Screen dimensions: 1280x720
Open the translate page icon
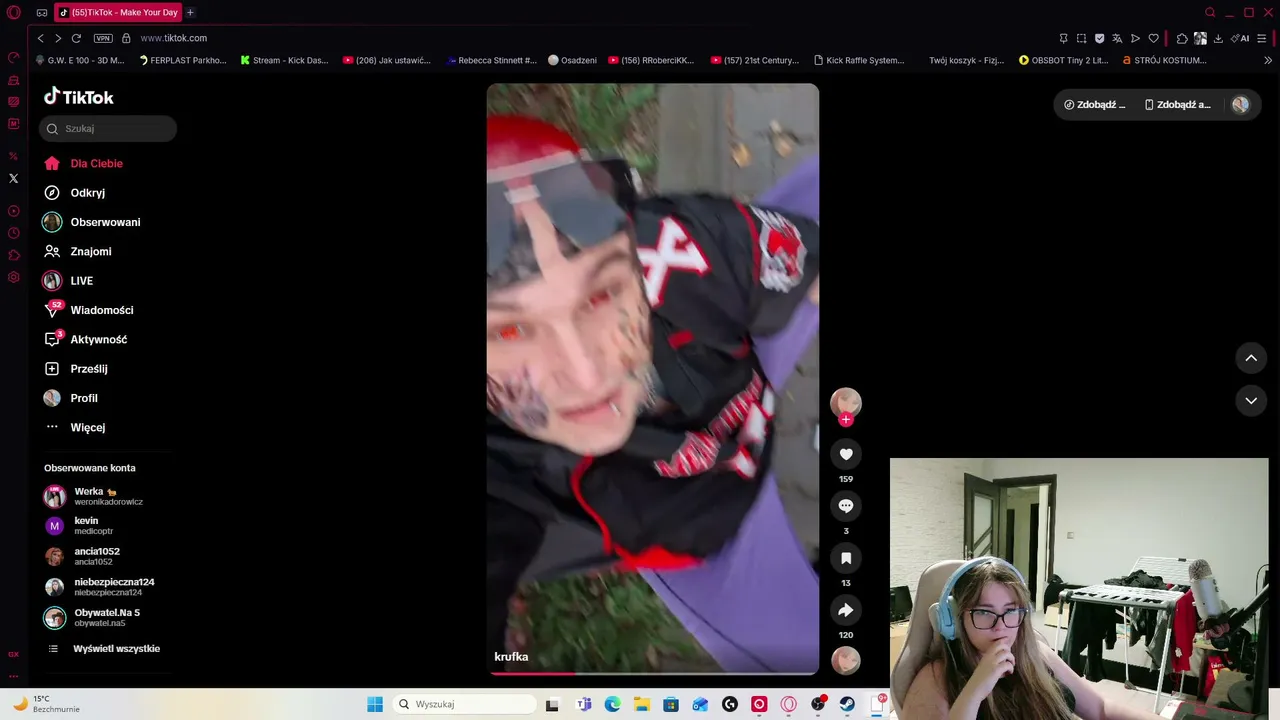(1117, 38)
